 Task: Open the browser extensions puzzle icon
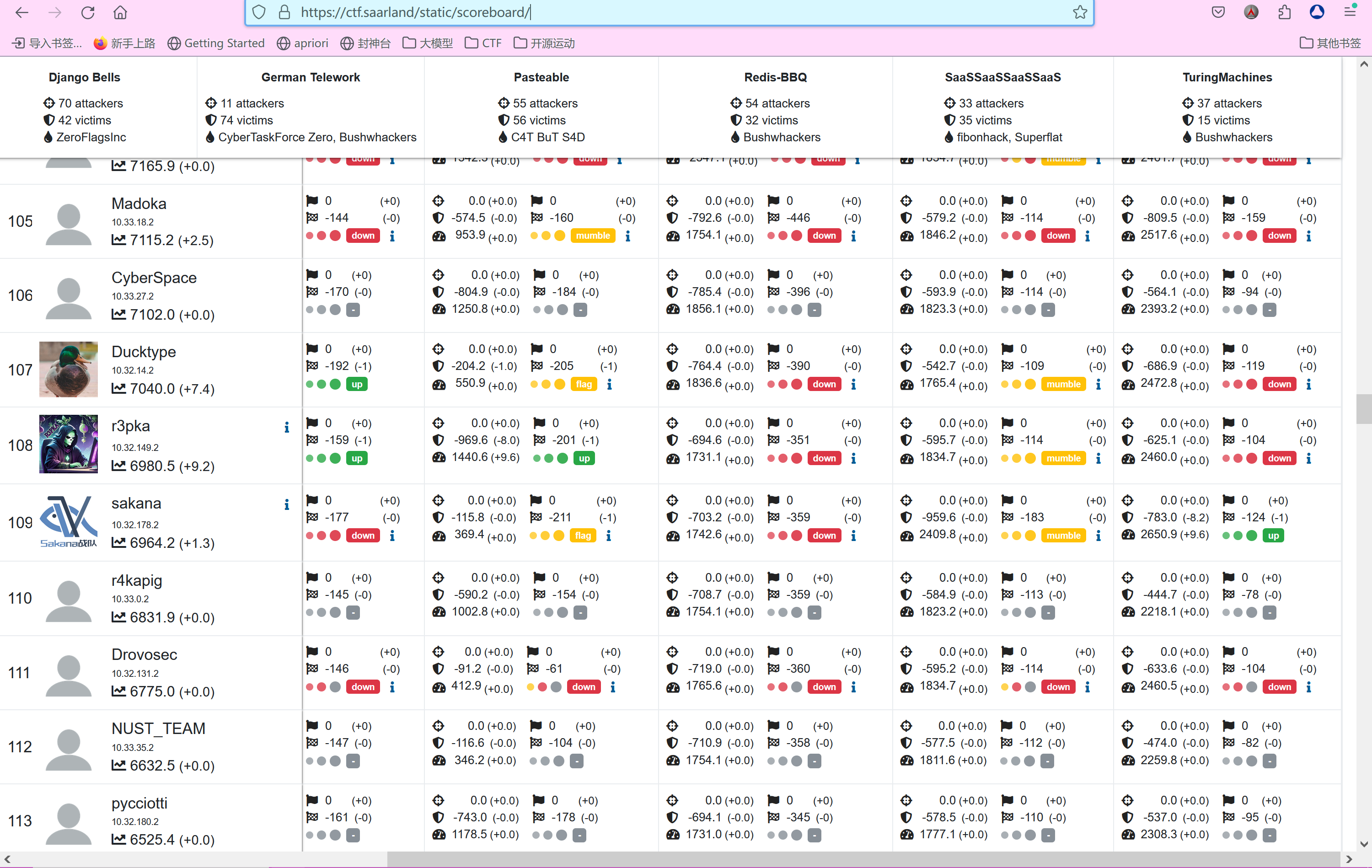click(1284, 12)
